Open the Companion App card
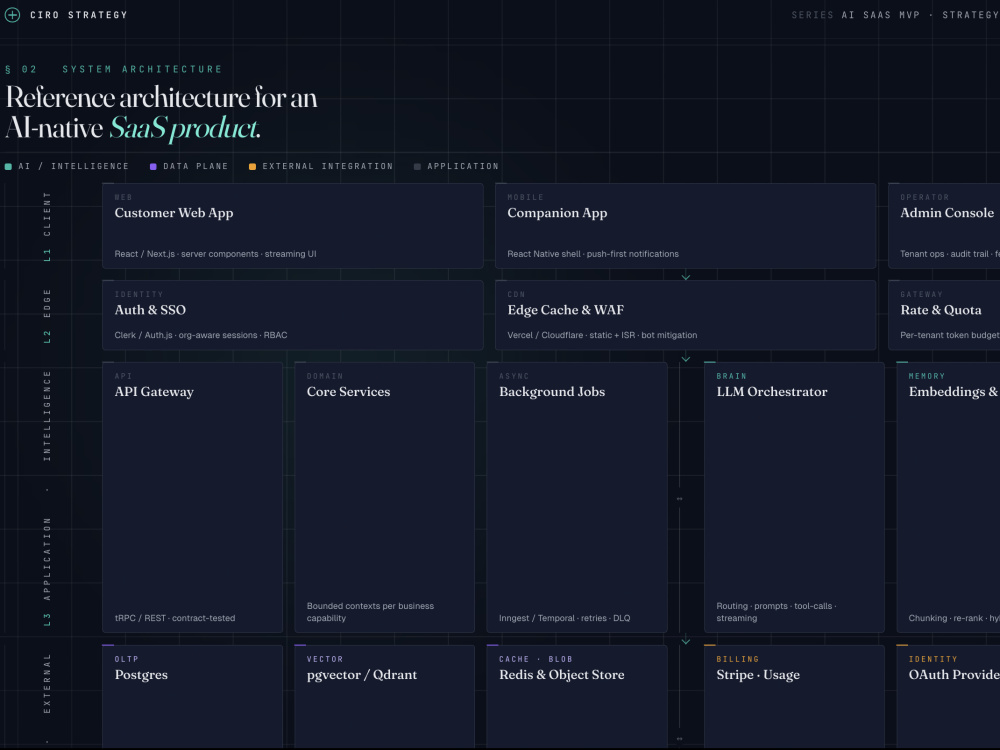 point(686,226)
